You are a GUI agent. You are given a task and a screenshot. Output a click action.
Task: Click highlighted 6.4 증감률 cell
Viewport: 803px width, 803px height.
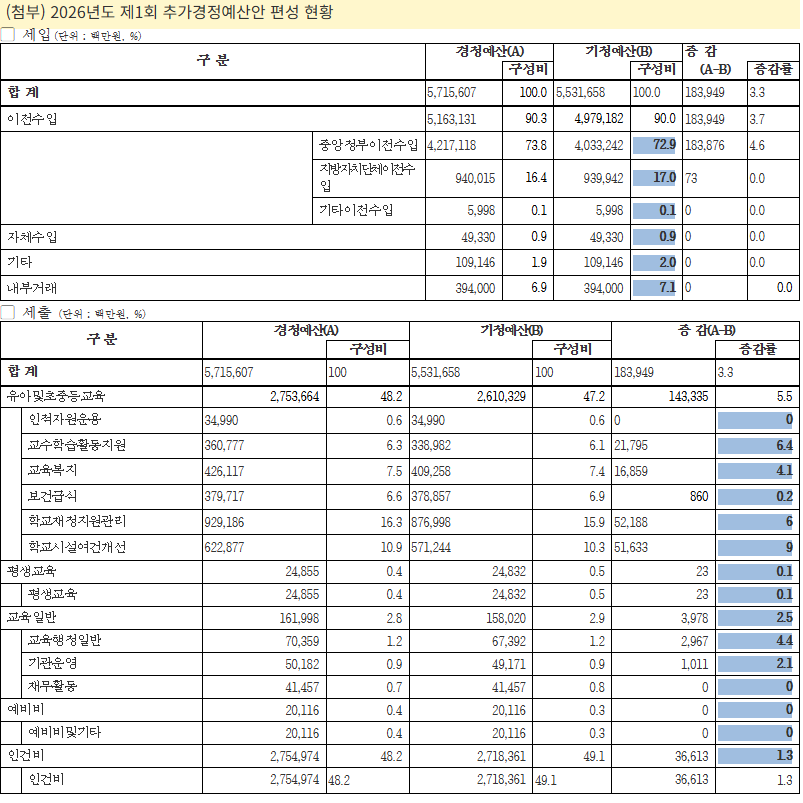(756, 445)
